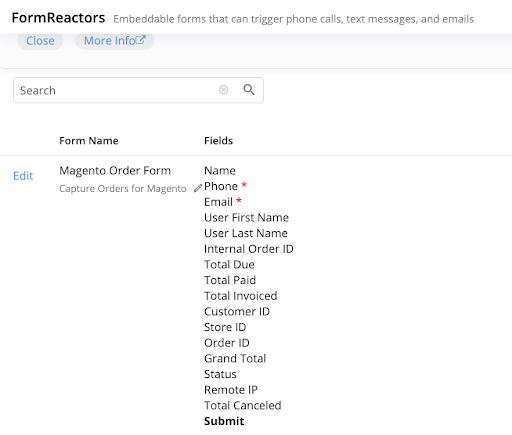The image size is (512, 435).
Task: Clear the search box with the x icon
Action: (224, 90)
